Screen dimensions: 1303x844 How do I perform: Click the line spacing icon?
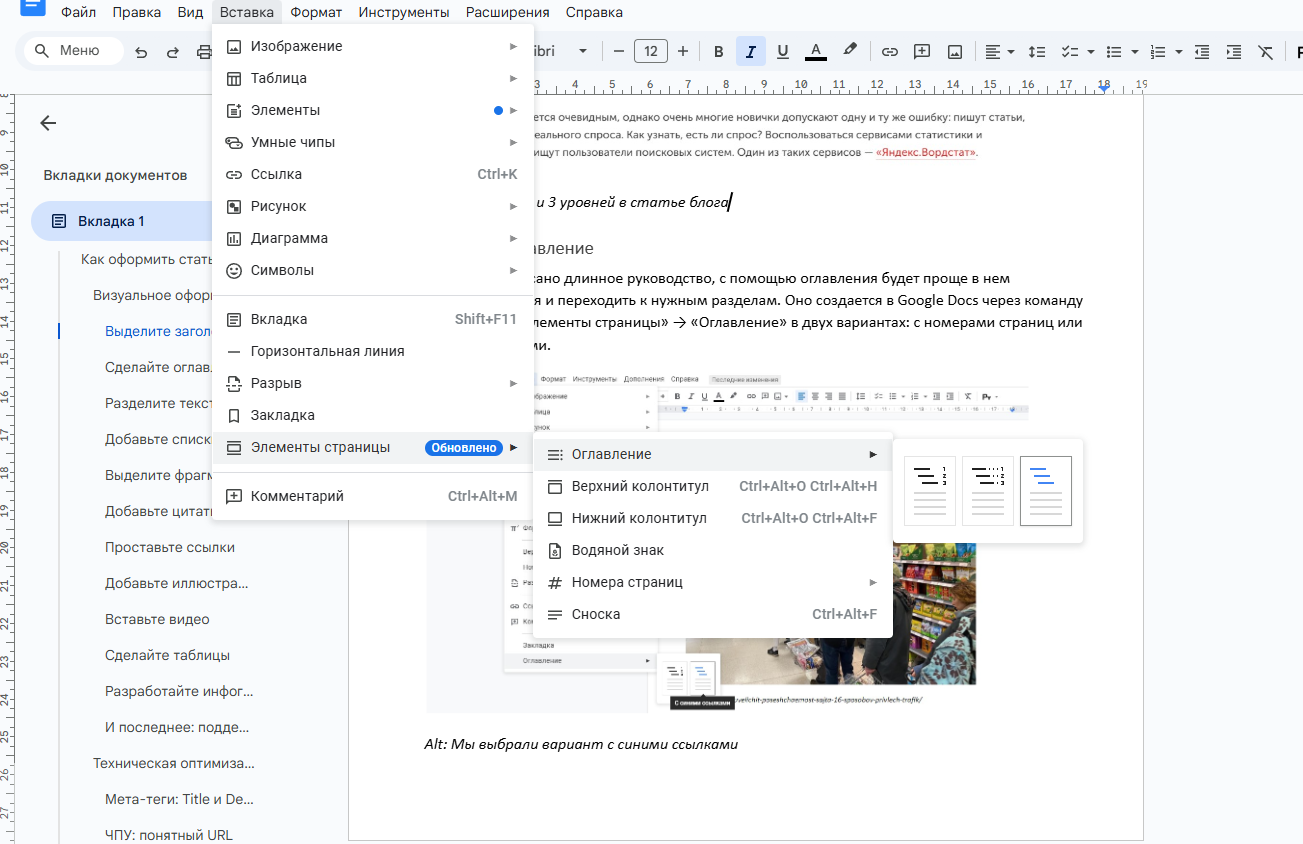pos(1037,51)
